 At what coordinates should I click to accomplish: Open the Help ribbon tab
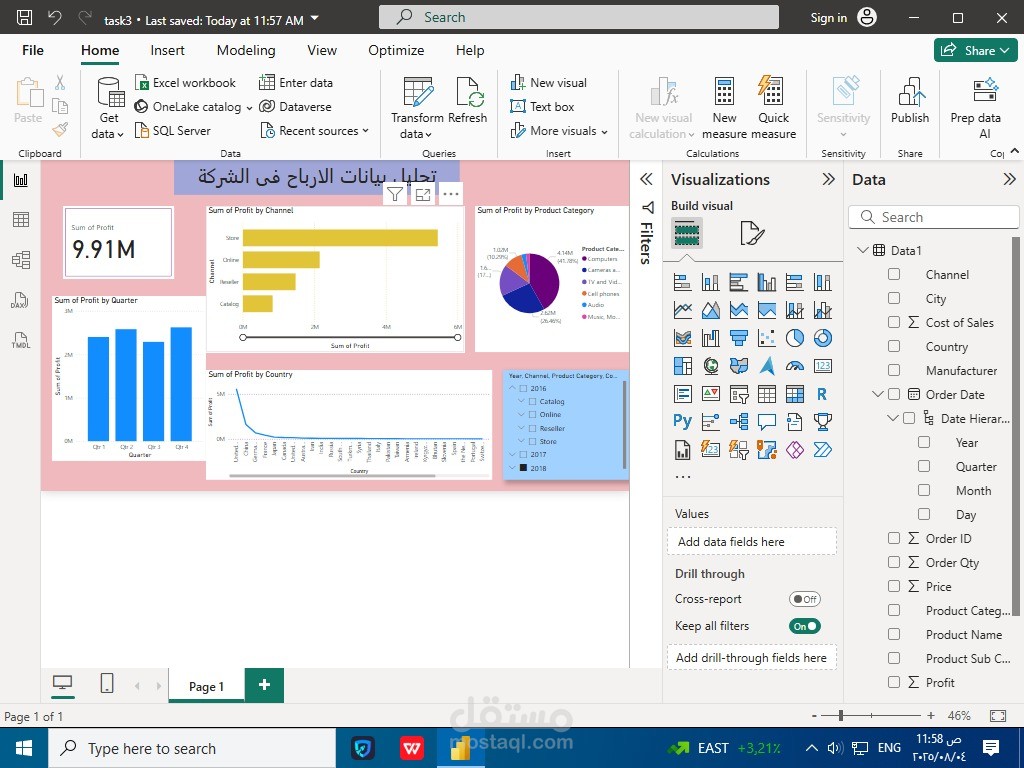click(470, 50)
